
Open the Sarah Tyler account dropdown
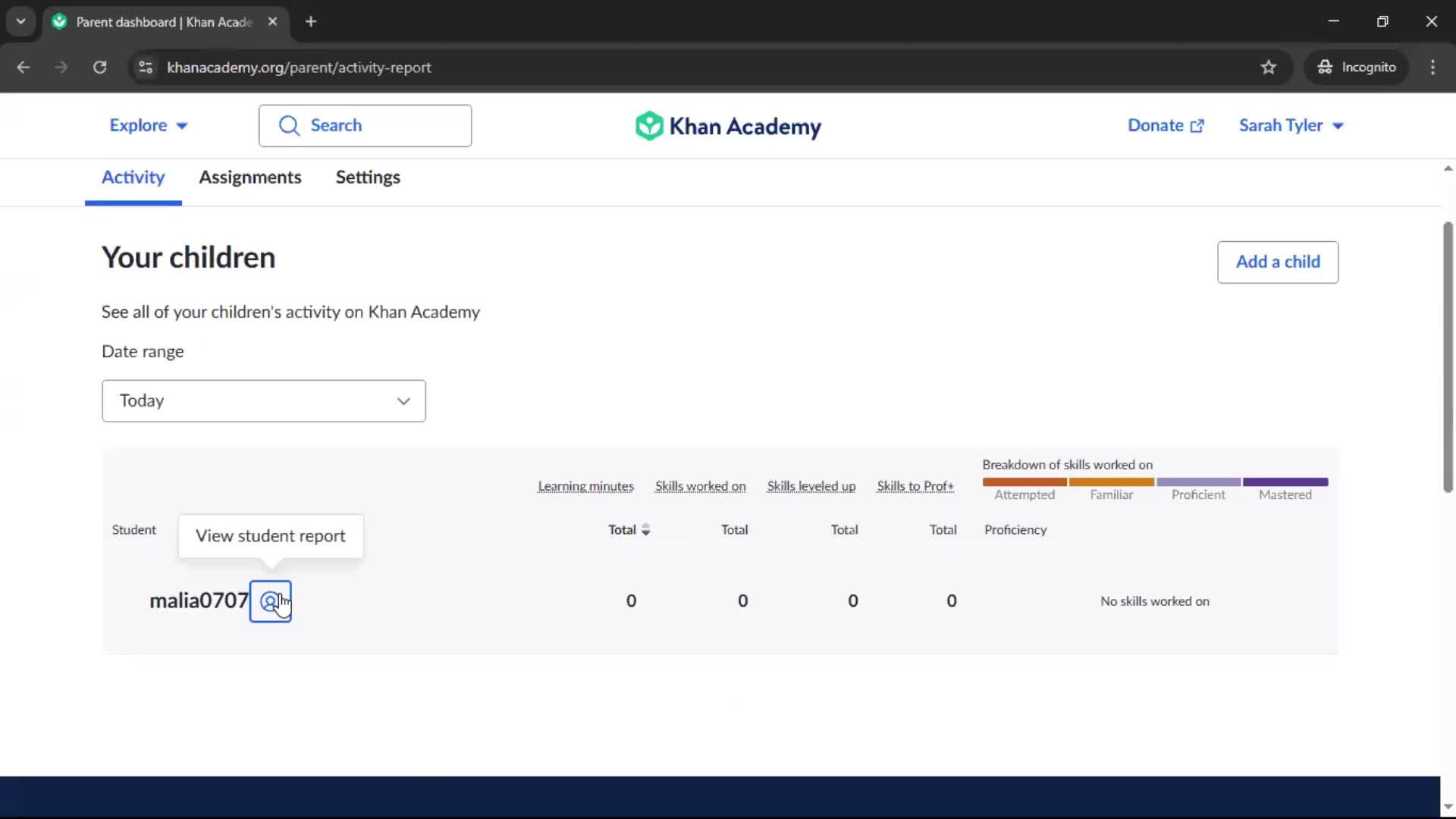pos(1291,126)
